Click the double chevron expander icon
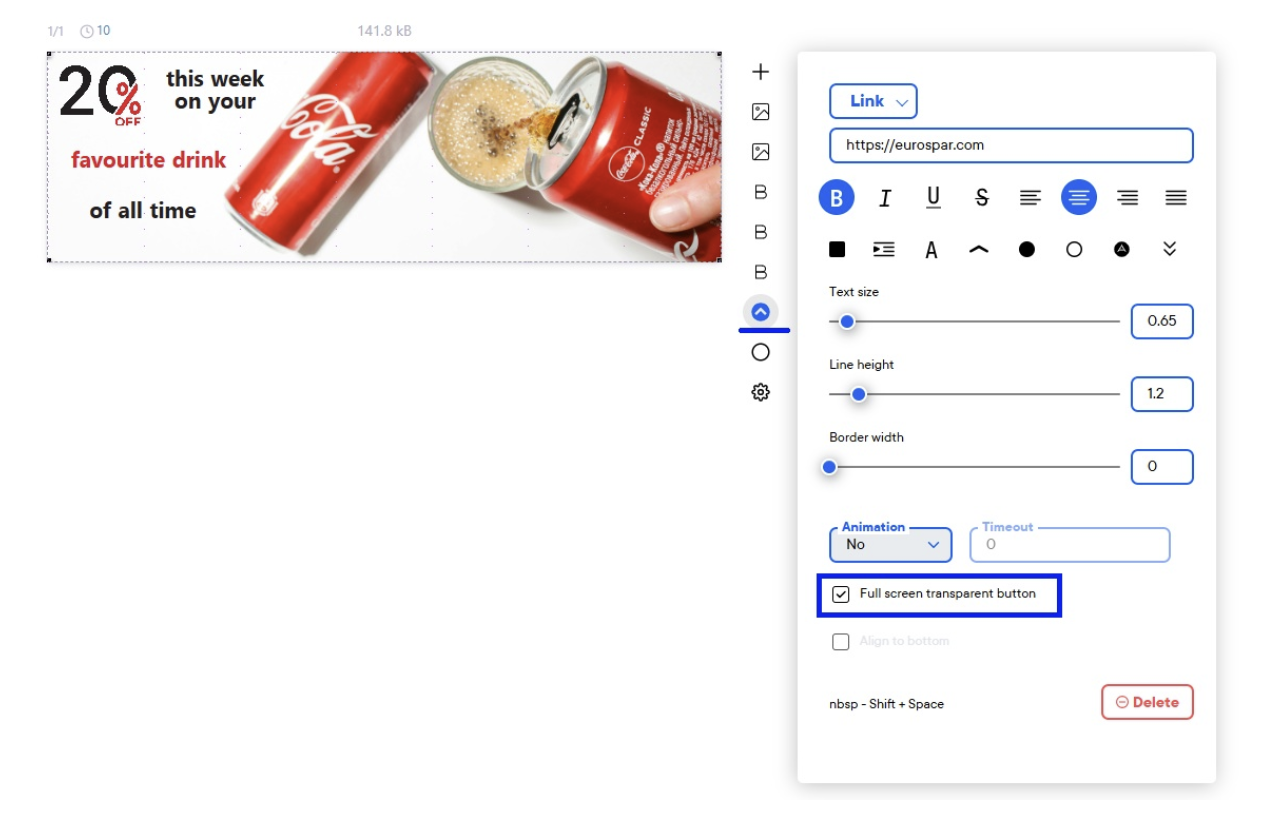Image resolution: width=1264 pixels, height=827 pixels. click(x=1170, y=249)
